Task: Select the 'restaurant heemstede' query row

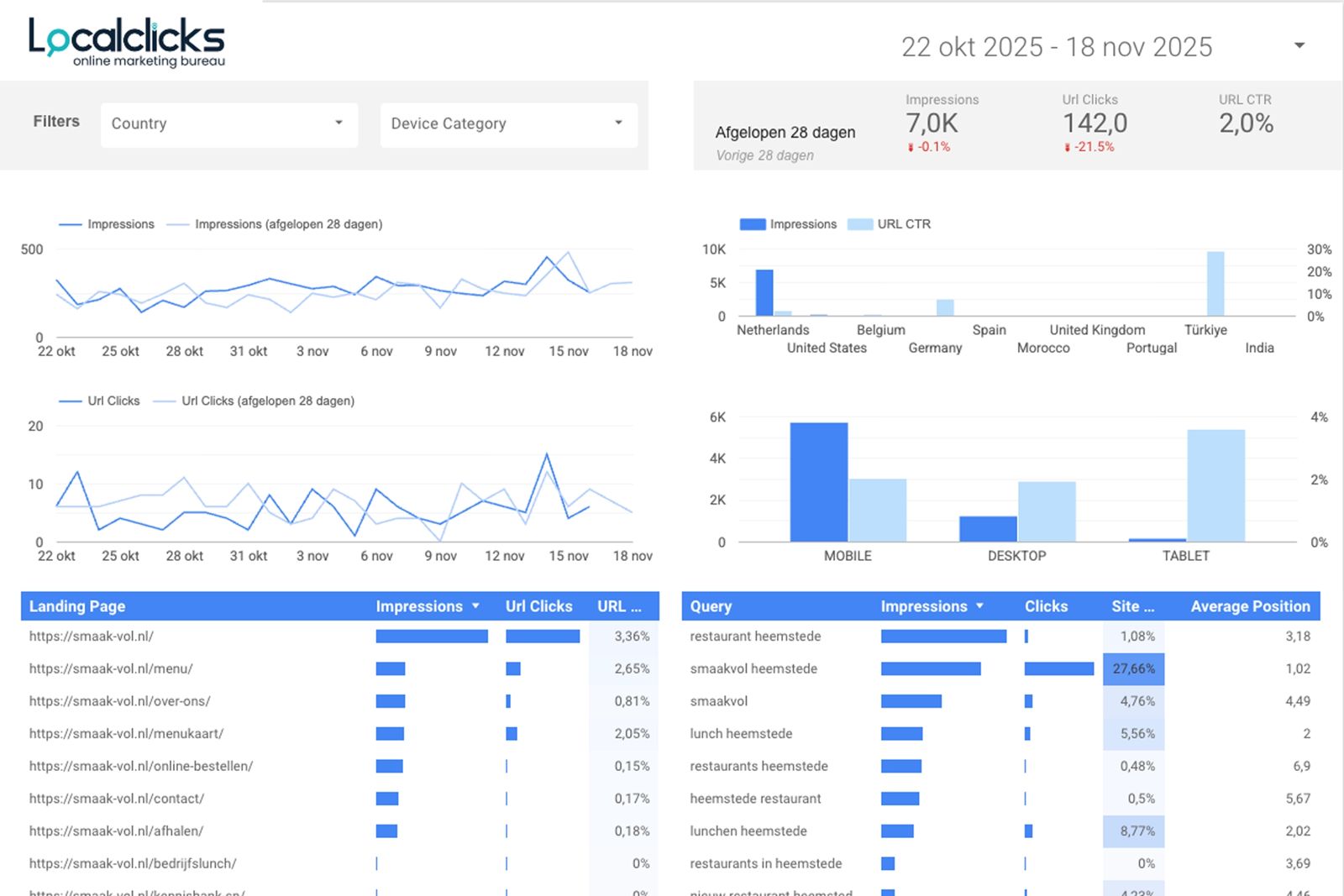Action: [x=755, y=637]
